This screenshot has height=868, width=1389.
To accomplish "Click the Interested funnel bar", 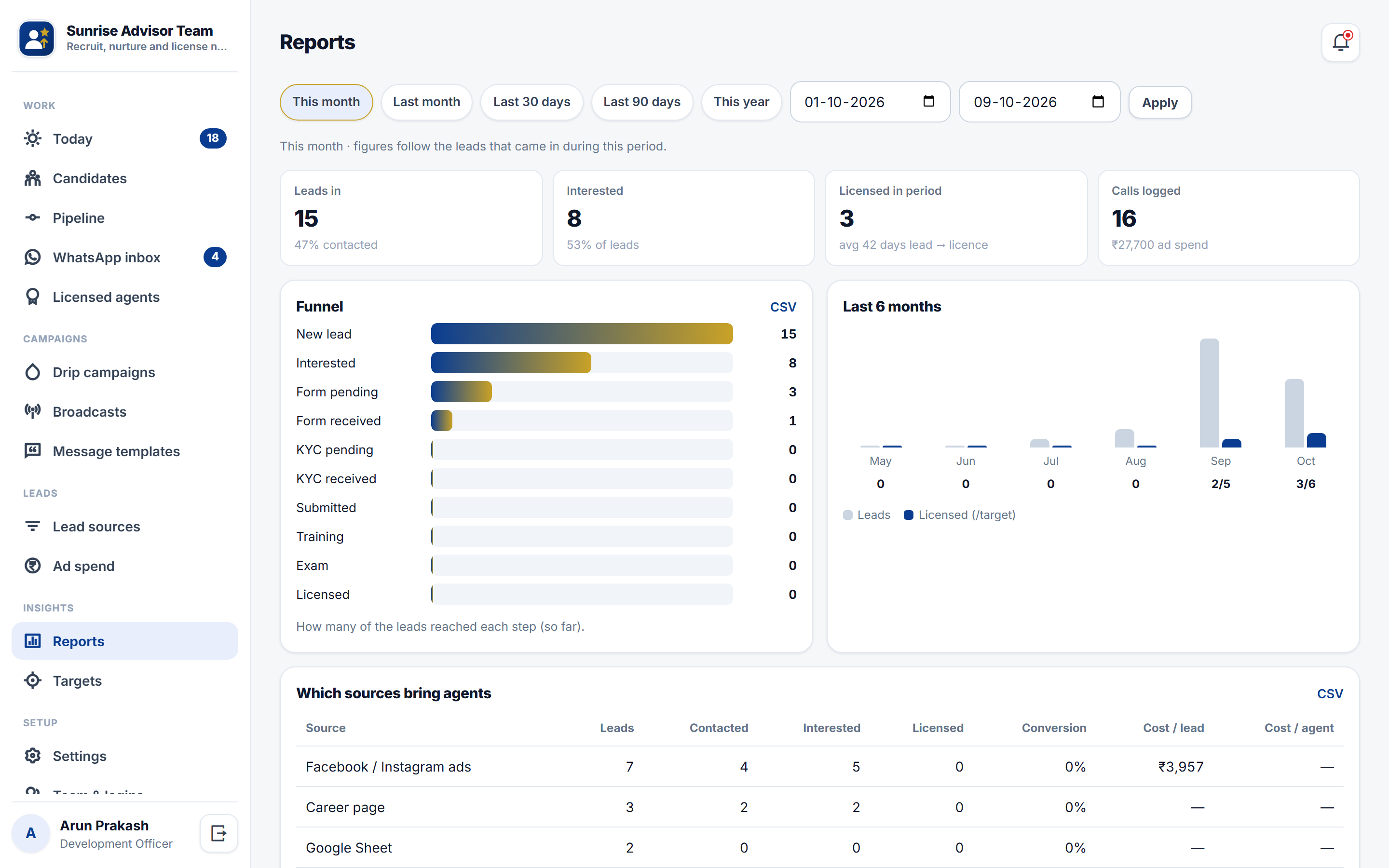I will tap(511, 363).
